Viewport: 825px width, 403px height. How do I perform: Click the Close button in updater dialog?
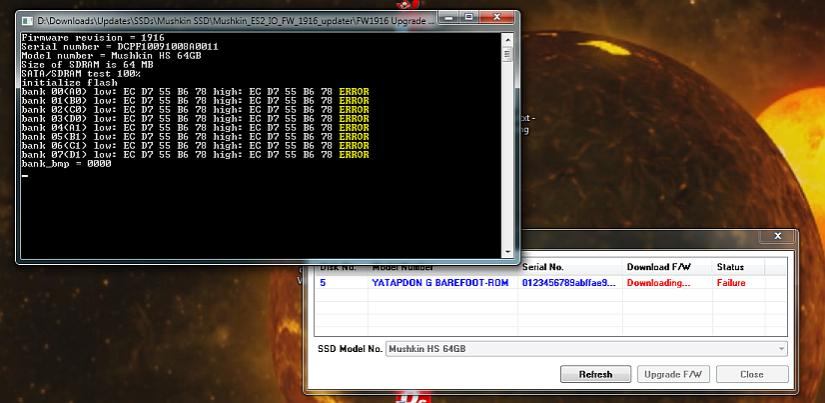[x=752, y=374]
